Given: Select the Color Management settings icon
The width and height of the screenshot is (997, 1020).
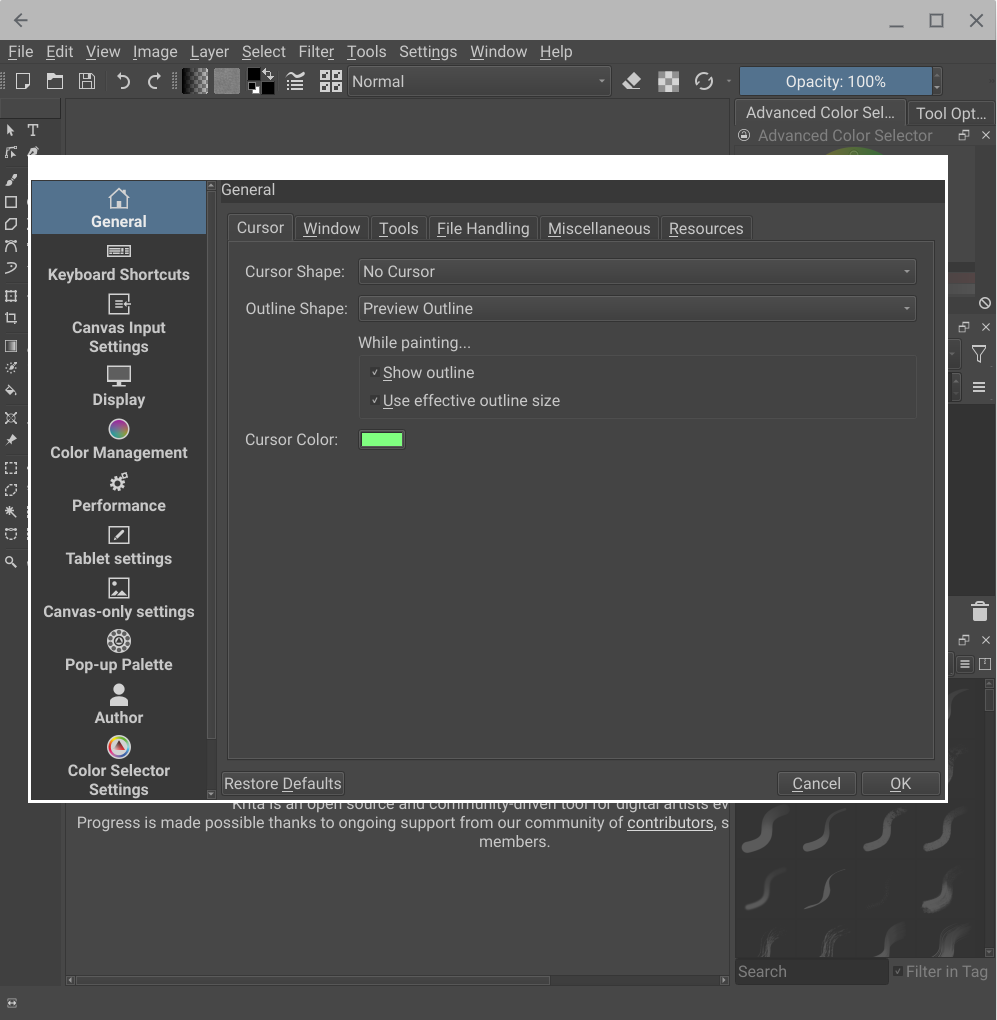Looking at the screenshot, I should click(x=118, y=429).
